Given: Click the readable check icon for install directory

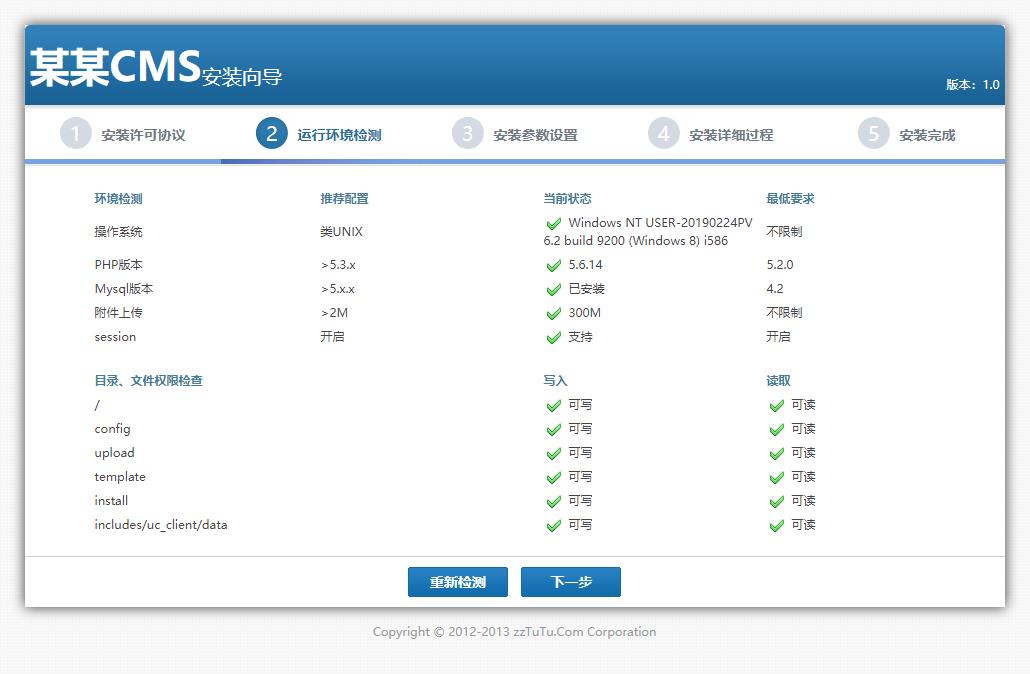Looking at the screenshot, I should pyautogui.click(x=776, y=502).
